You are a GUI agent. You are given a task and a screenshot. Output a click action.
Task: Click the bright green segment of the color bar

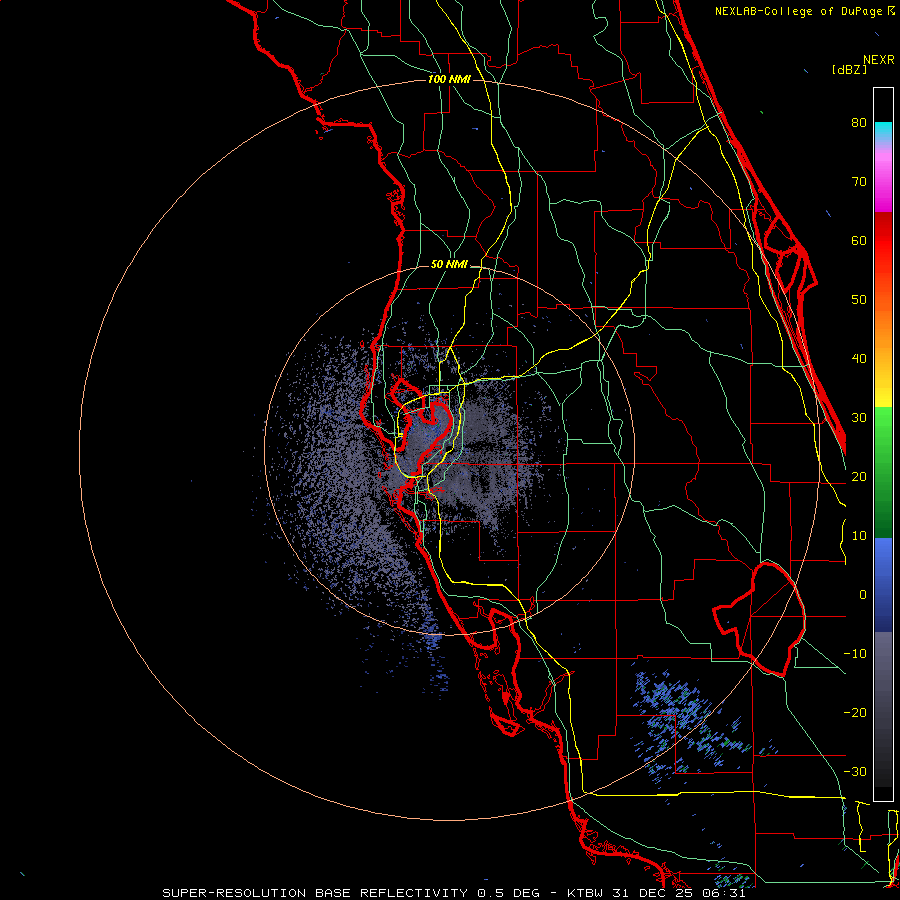pyautogui.click(x=883, y=425)
